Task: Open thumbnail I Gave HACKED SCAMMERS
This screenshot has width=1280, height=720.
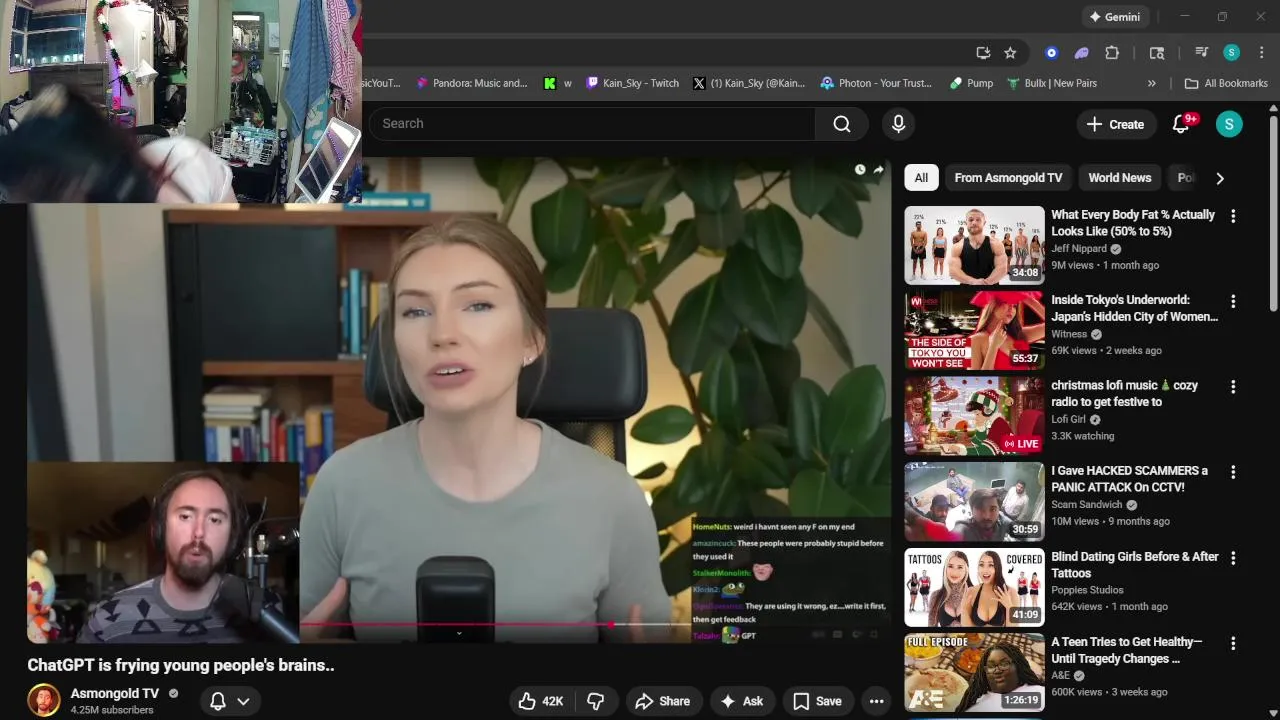Action: pos(974,502)
